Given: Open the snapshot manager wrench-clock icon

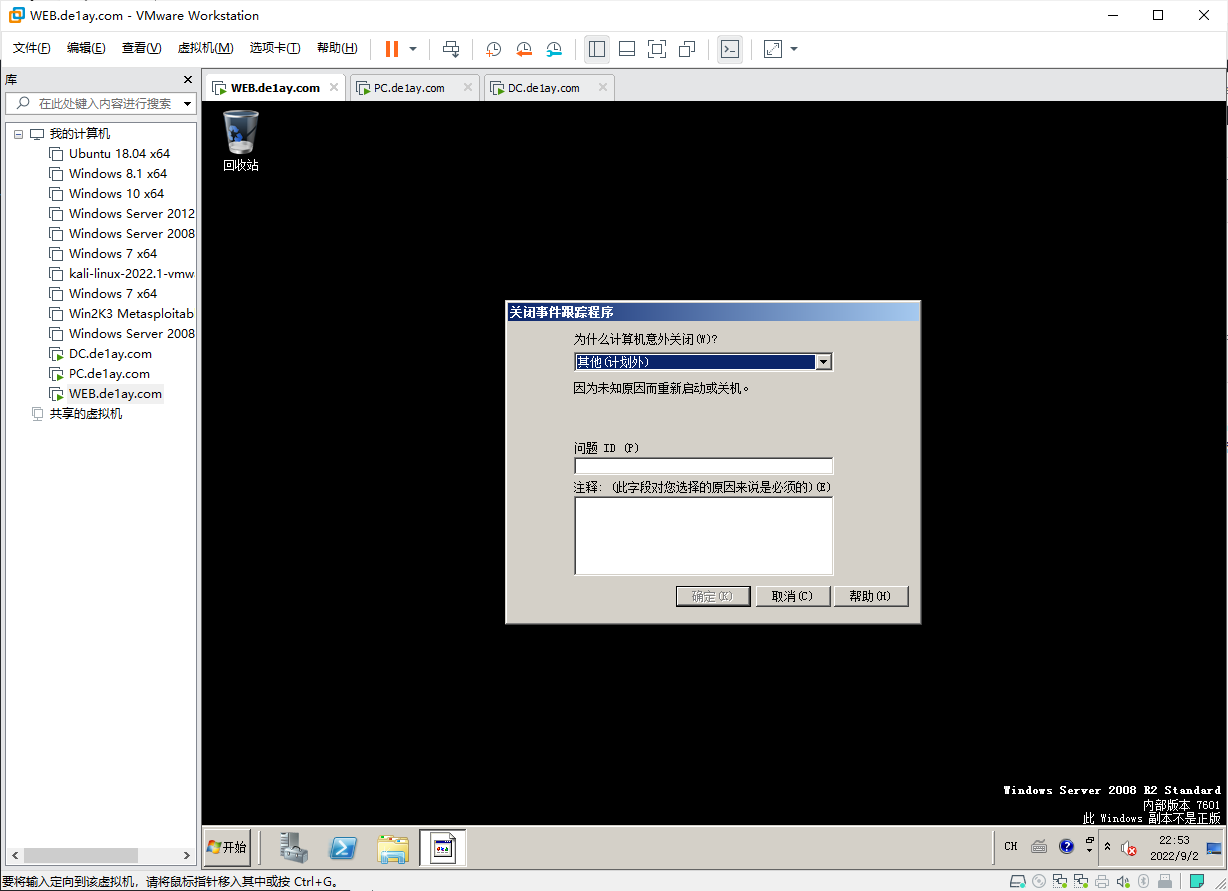Looking at the screenshot, I should (554, 49).
